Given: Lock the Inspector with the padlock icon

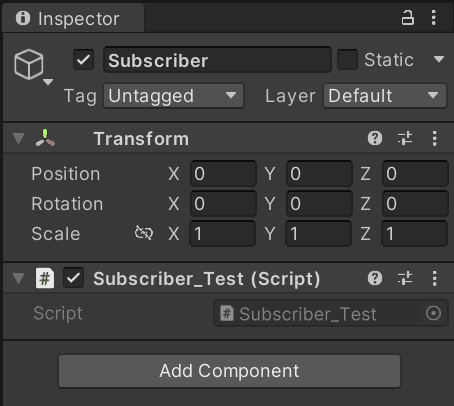Looking at the screenshot, I should [x=407, y=18].
